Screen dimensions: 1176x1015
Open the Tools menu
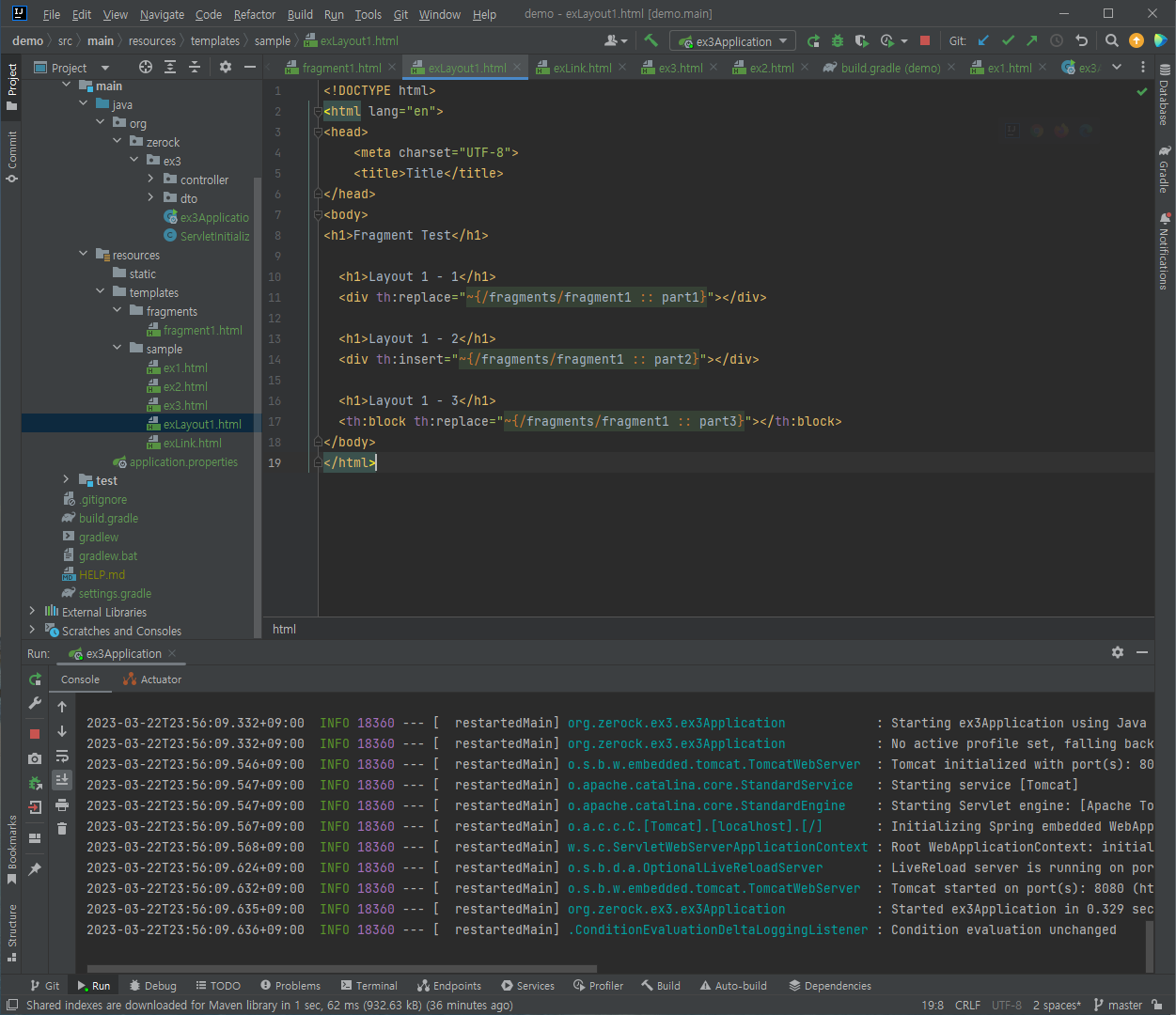(368, 14)
